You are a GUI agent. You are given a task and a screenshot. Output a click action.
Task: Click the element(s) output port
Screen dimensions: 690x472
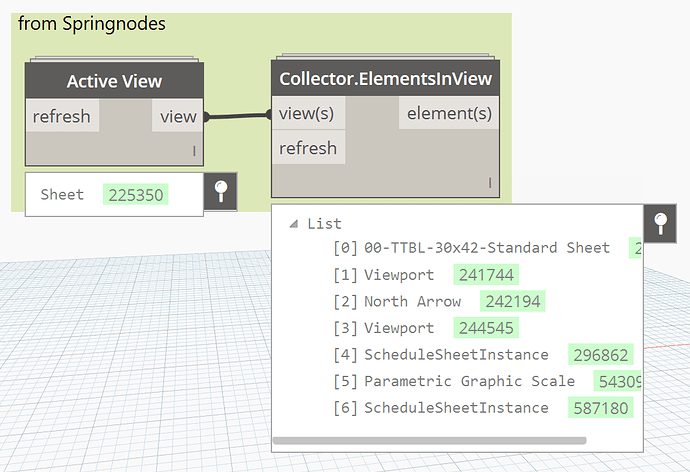[x=449, y=113]
